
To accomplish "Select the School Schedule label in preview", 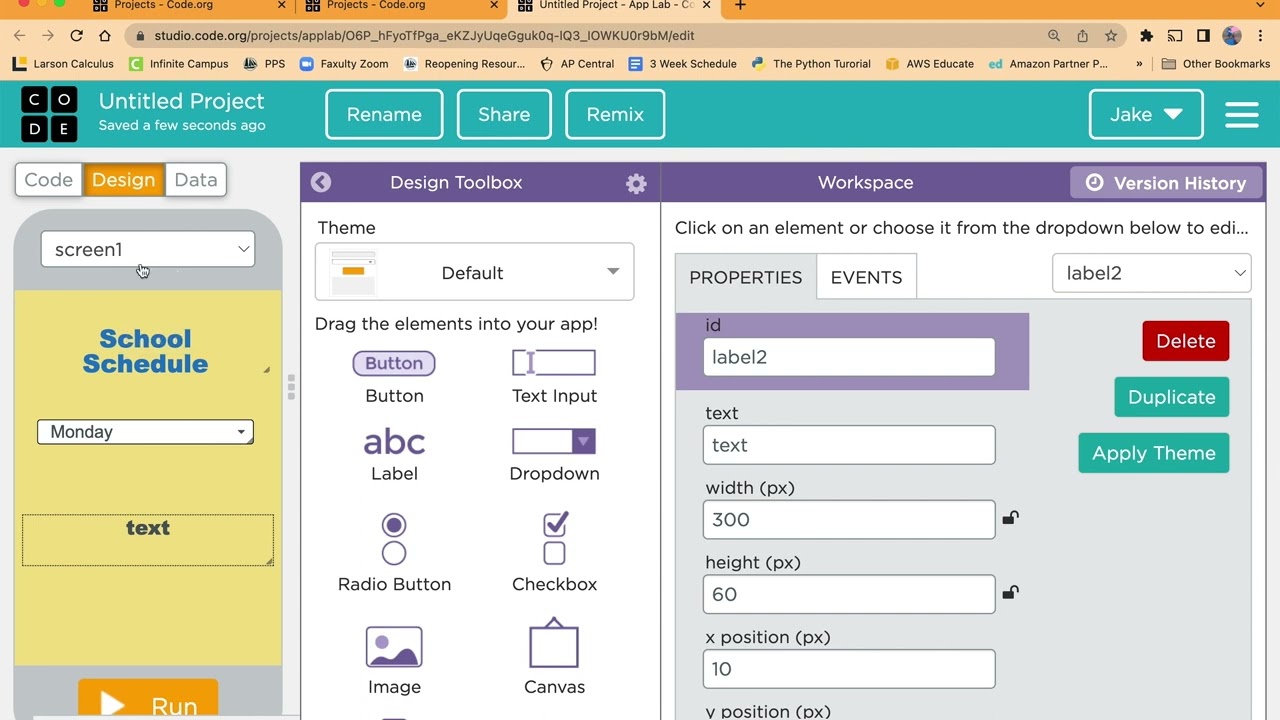I will tap(146, 351).
